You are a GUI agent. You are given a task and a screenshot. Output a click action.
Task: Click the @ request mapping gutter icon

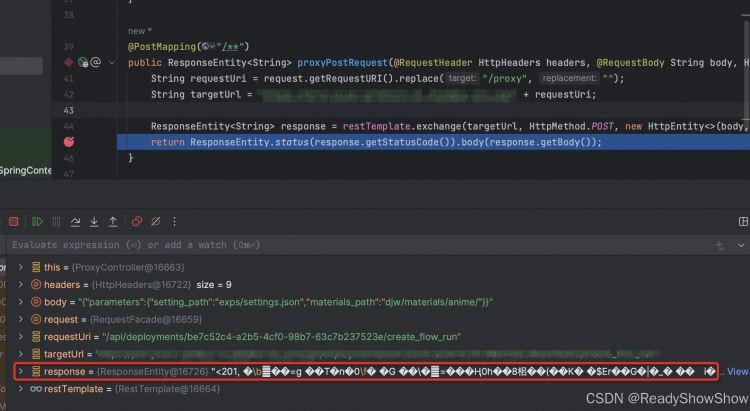click(x=96, y=62)
